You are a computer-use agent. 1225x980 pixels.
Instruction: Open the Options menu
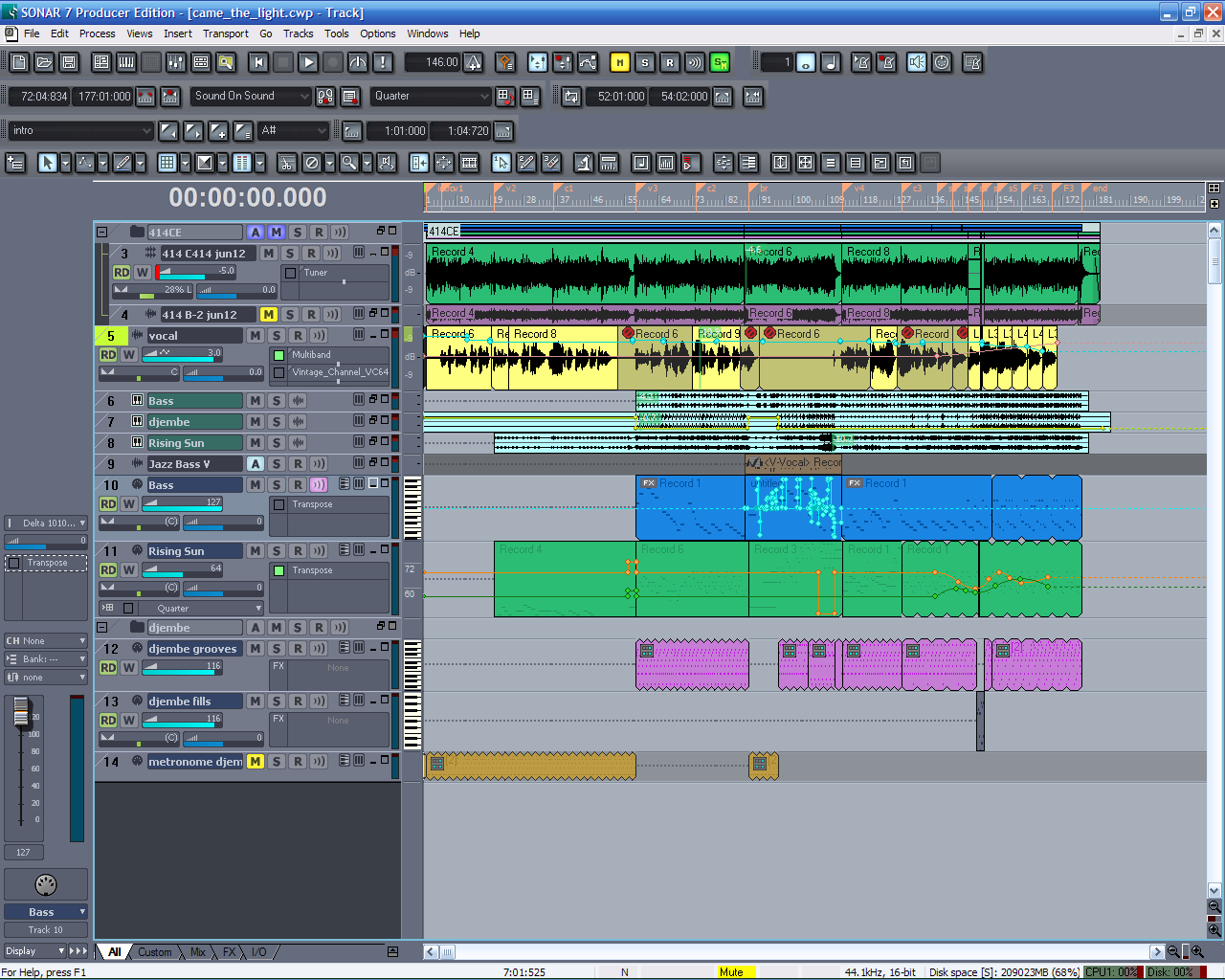378,33
